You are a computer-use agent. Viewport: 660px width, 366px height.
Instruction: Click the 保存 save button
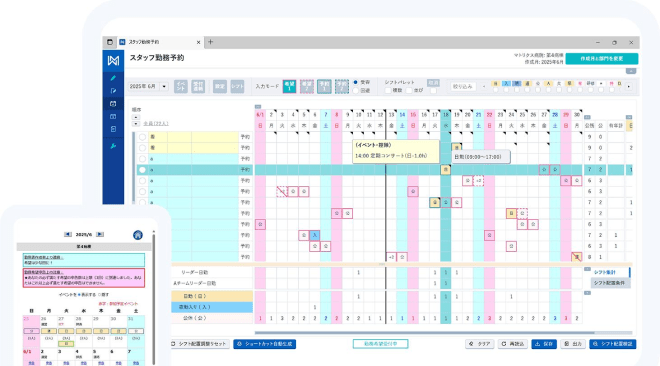click(x=544, y=344)
